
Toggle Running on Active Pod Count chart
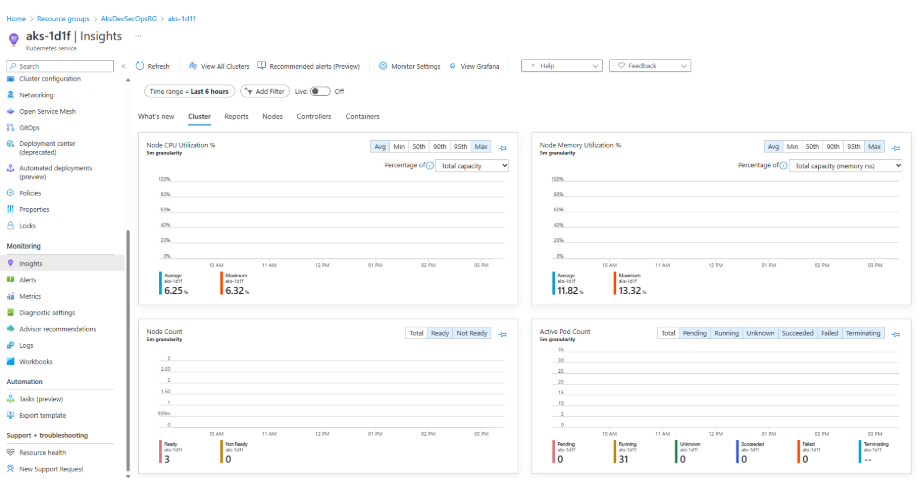(x=726, y=333)
